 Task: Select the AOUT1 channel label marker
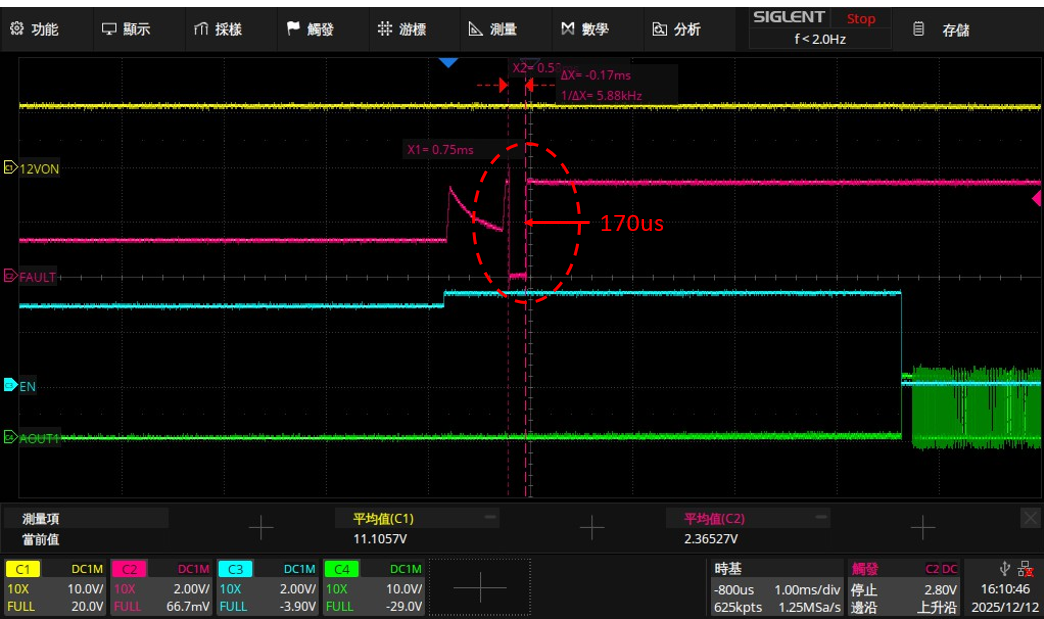(32, 438)
